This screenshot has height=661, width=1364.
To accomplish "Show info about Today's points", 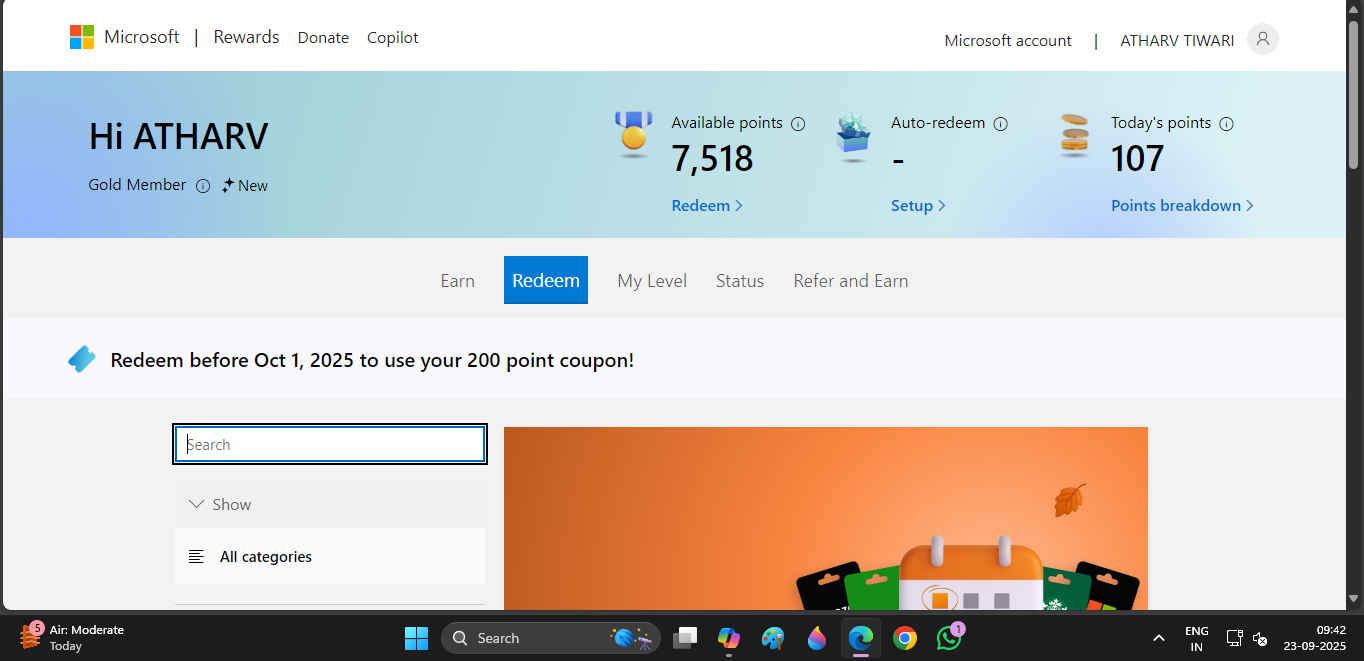I will pos(1227,124).
